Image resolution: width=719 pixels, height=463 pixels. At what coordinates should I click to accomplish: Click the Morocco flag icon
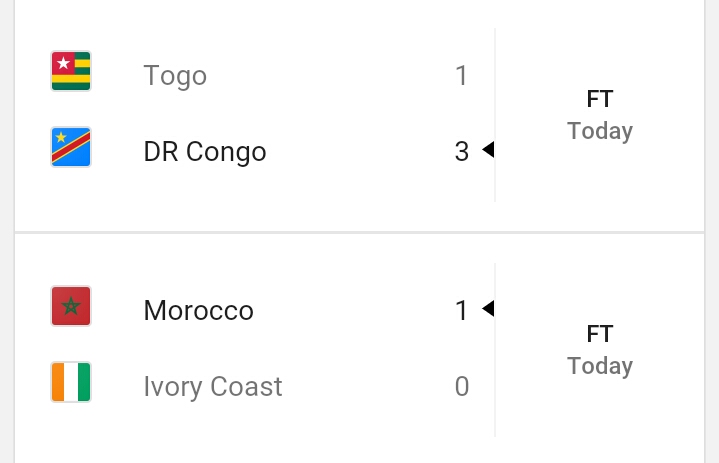pos(71,306)
